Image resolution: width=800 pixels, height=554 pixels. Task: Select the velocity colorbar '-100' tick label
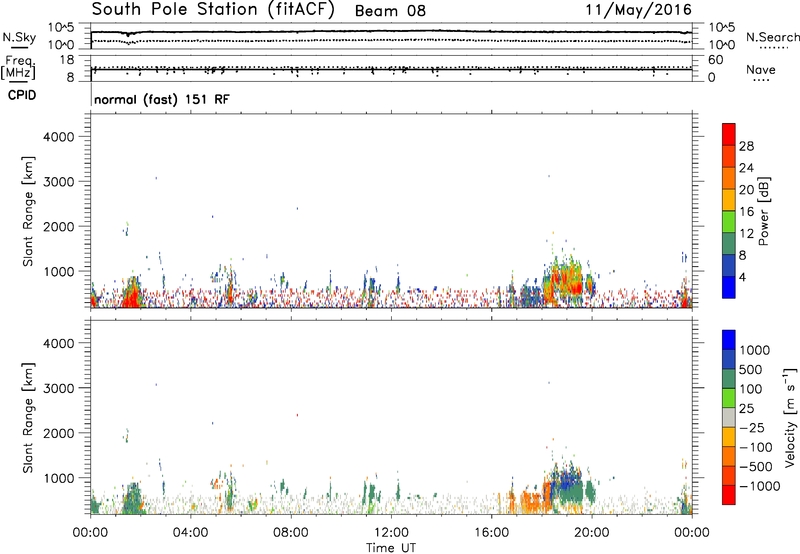coord(756,447)
